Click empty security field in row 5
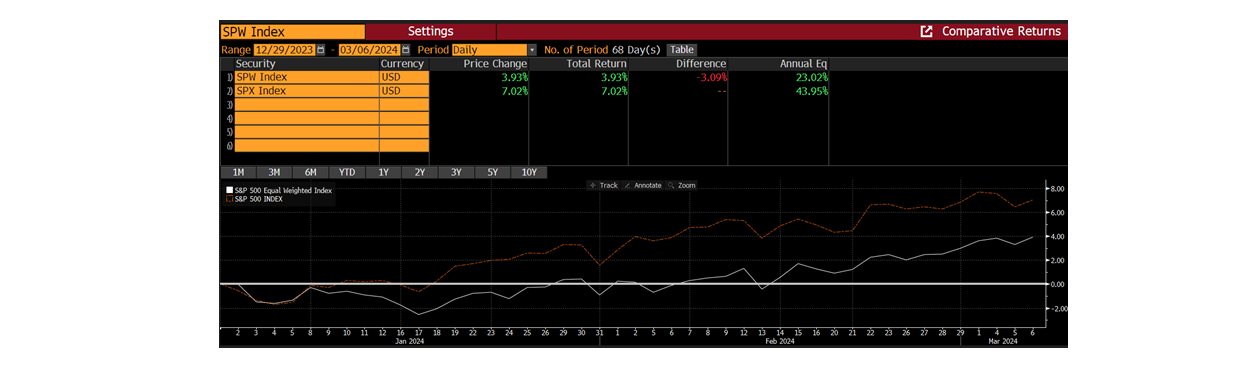This screenshot has height=367, width=1249. coord(306,132)
